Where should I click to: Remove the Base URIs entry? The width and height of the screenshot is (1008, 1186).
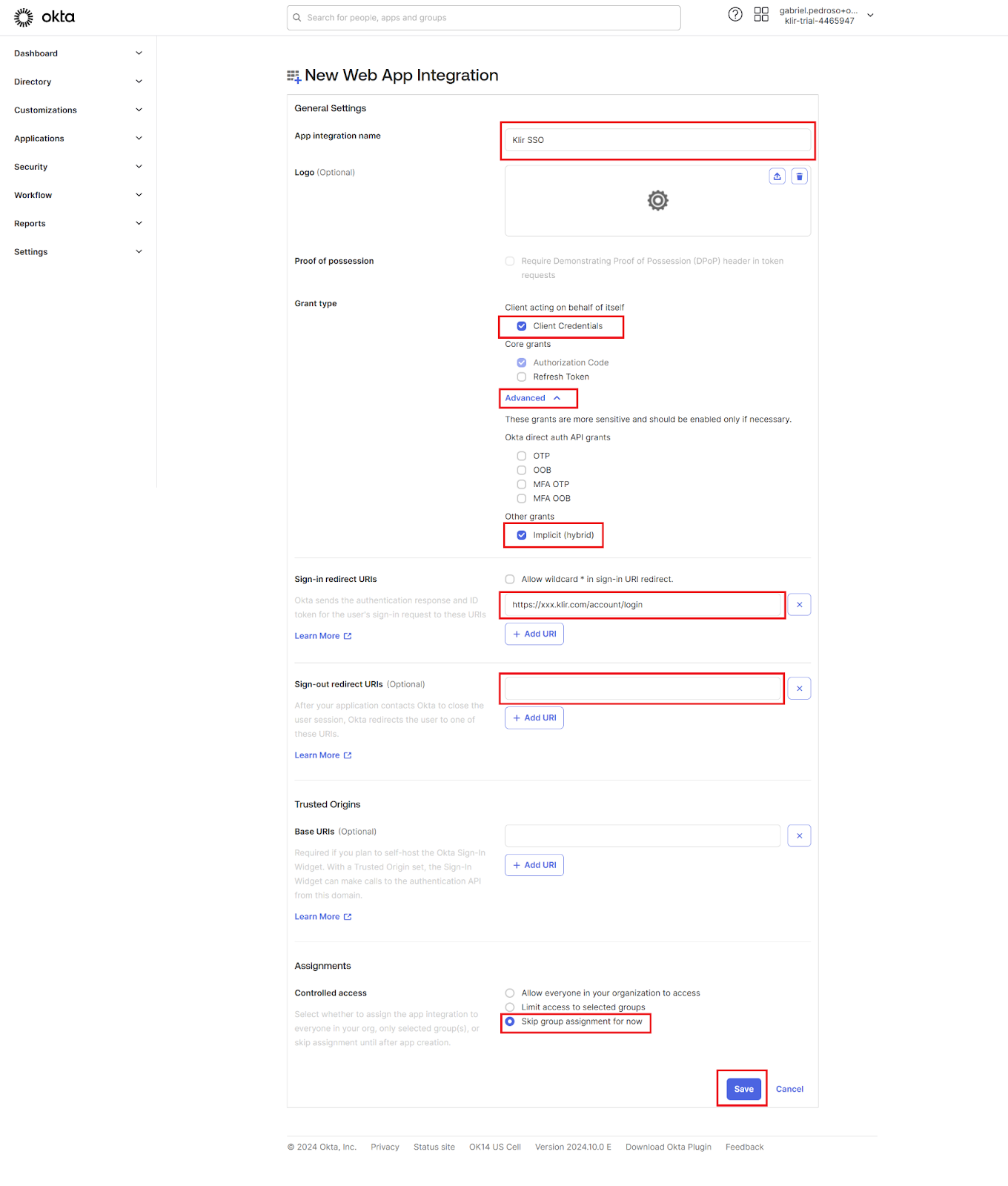point(799,836)
